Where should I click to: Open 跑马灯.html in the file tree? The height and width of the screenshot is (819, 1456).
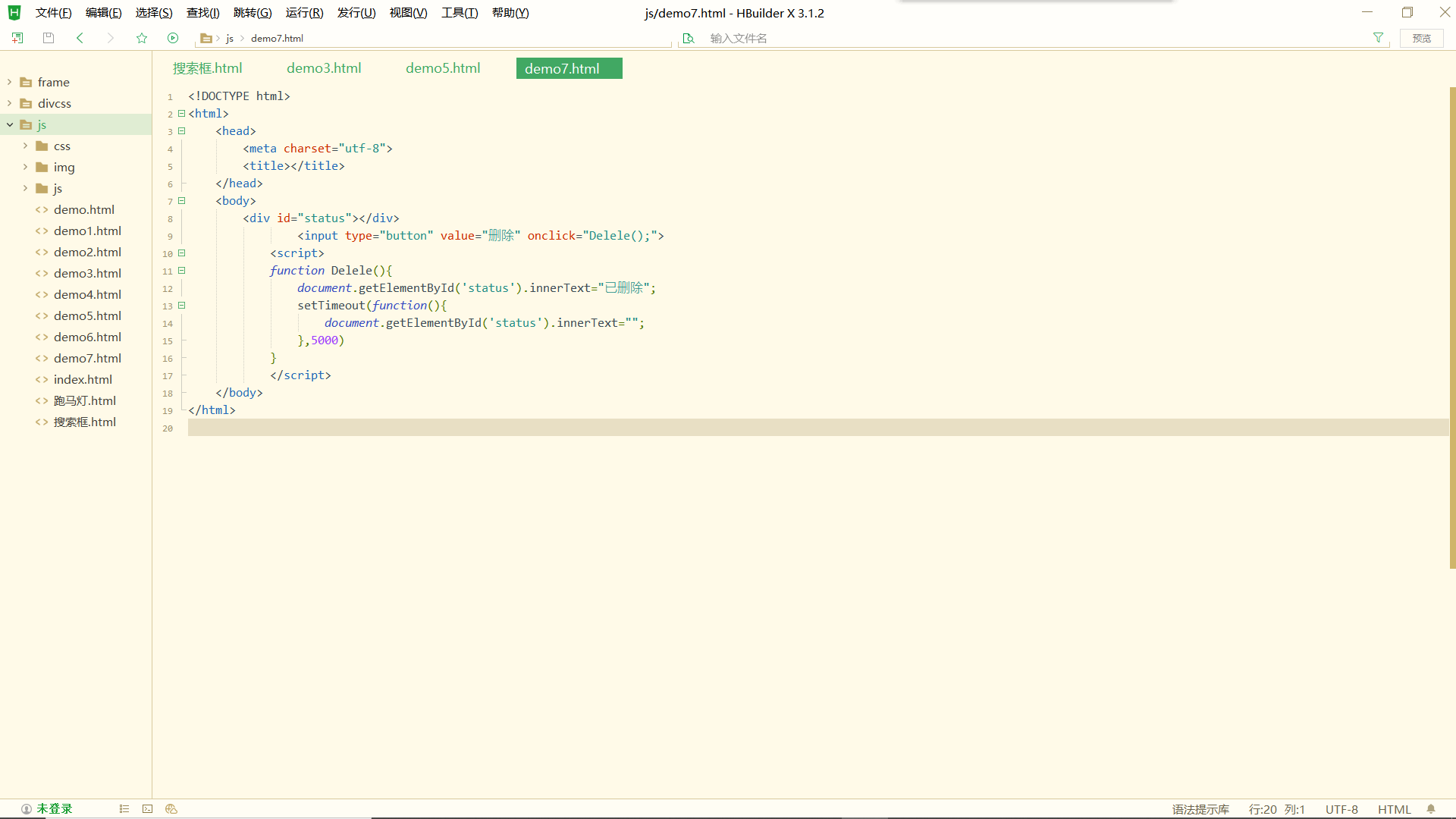[85, 400]
